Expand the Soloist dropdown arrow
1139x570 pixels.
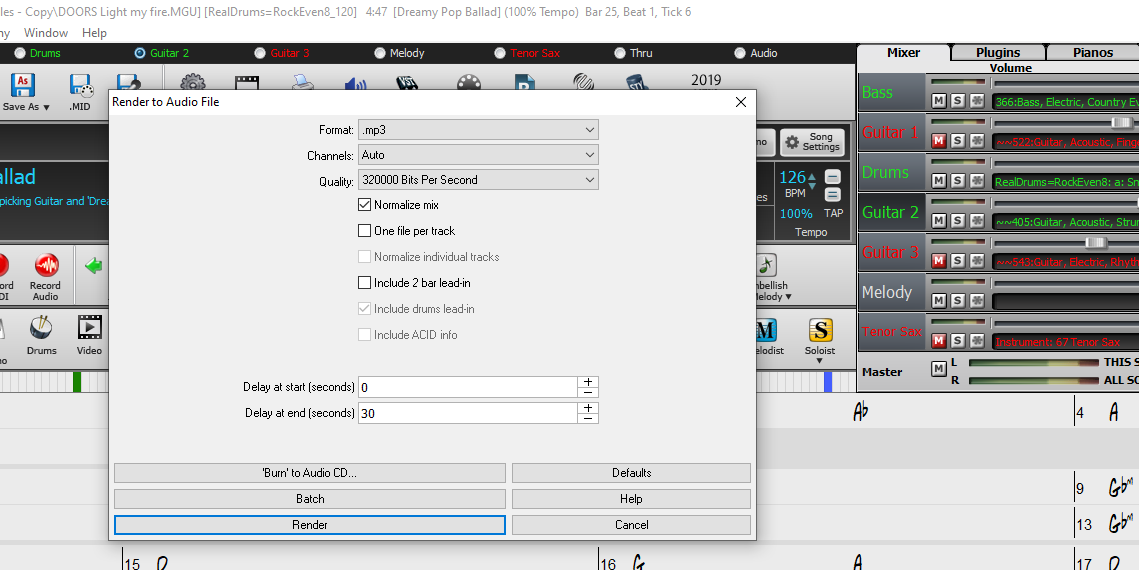click(819, 361)
